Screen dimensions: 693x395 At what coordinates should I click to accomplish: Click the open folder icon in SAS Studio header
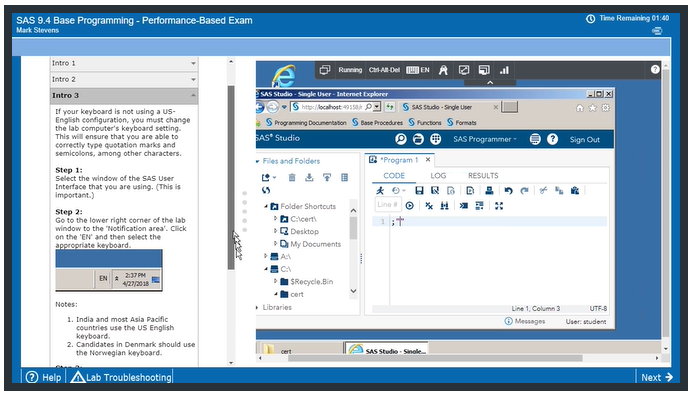coord(418,139)
